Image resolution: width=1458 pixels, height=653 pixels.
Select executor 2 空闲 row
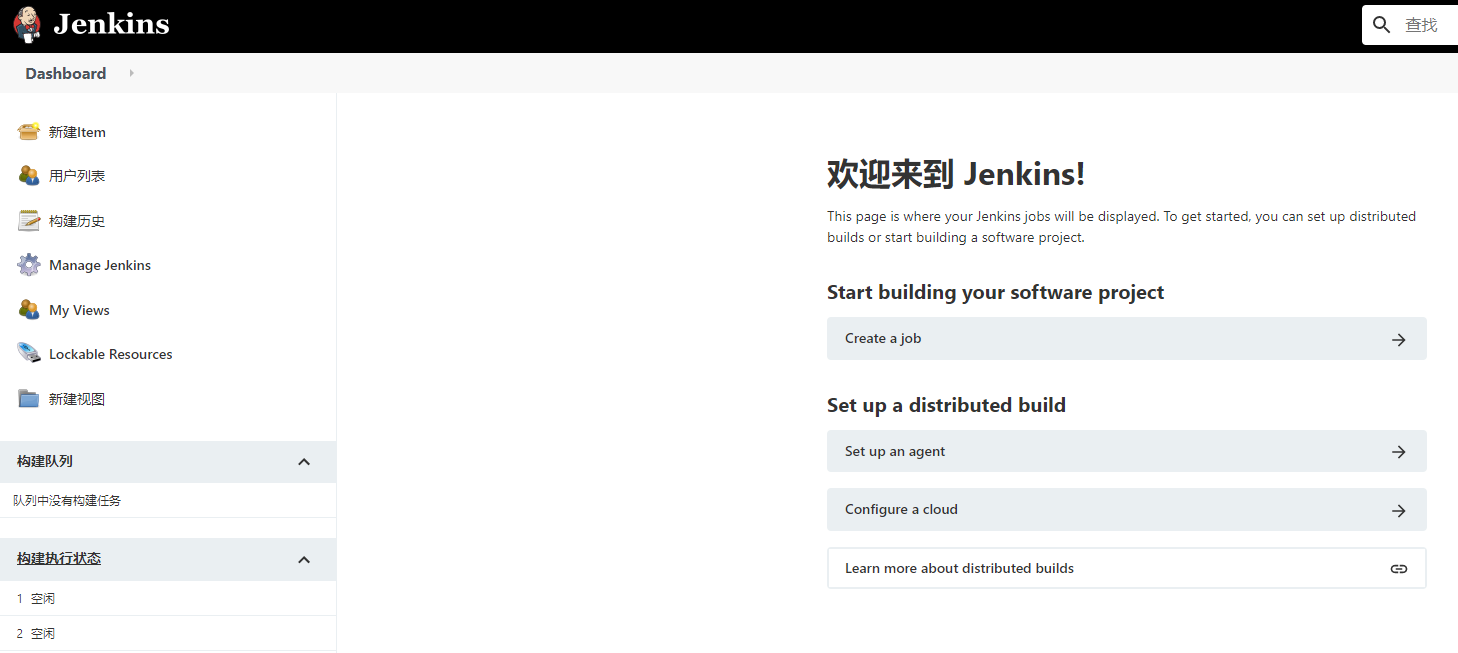click(x=168, y=633)
